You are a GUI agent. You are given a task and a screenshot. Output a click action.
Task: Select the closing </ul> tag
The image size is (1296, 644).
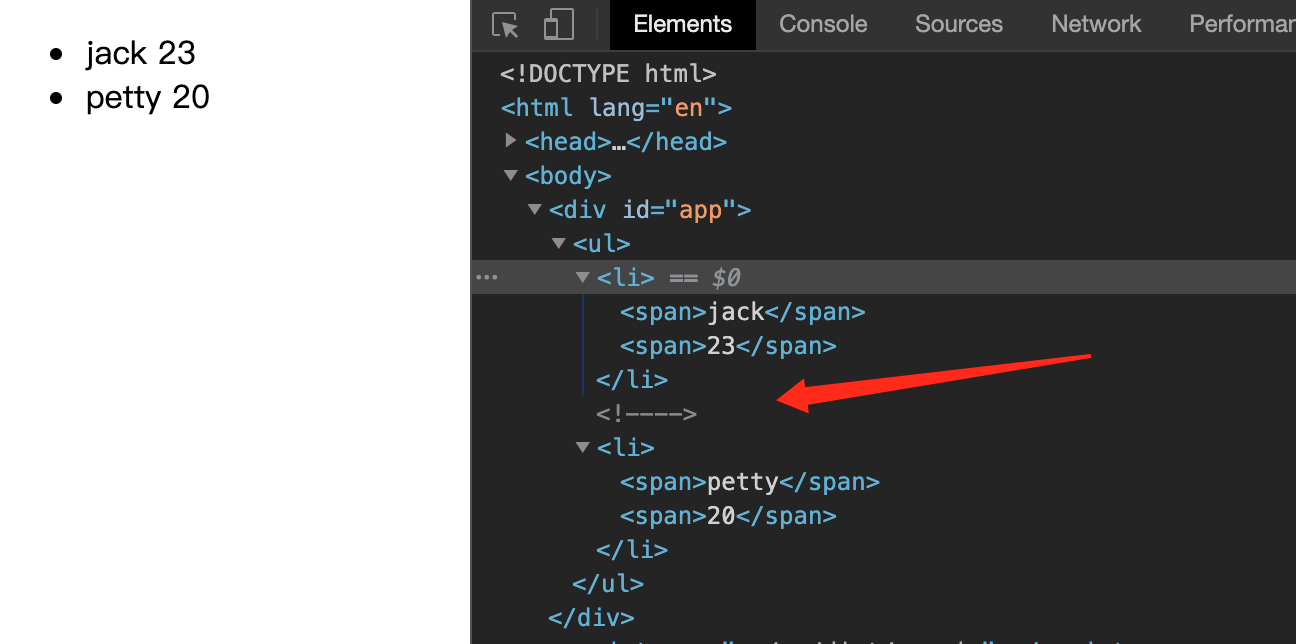click(608, 583)
